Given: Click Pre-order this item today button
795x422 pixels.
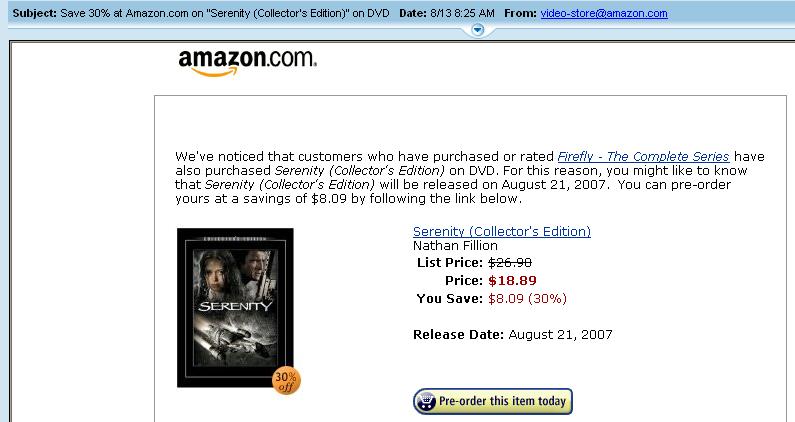Looking at the screenshot, I should pyautogui.click(x=493, y=401).
